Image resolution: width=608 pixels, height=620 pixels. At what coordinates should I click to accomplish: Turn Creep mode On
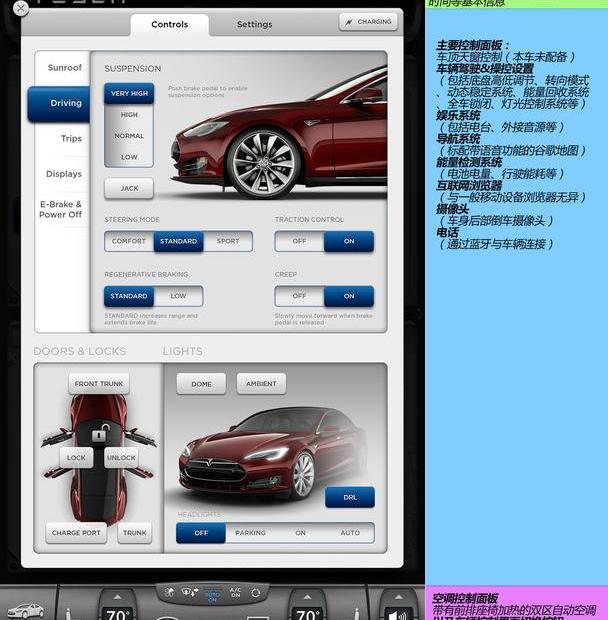[349, 296]
